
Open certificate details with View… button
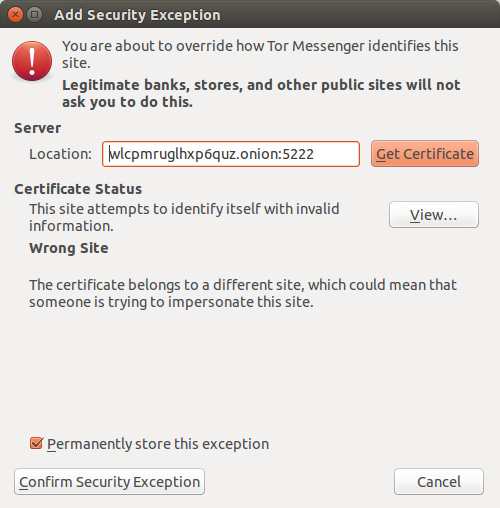point(434,215)
